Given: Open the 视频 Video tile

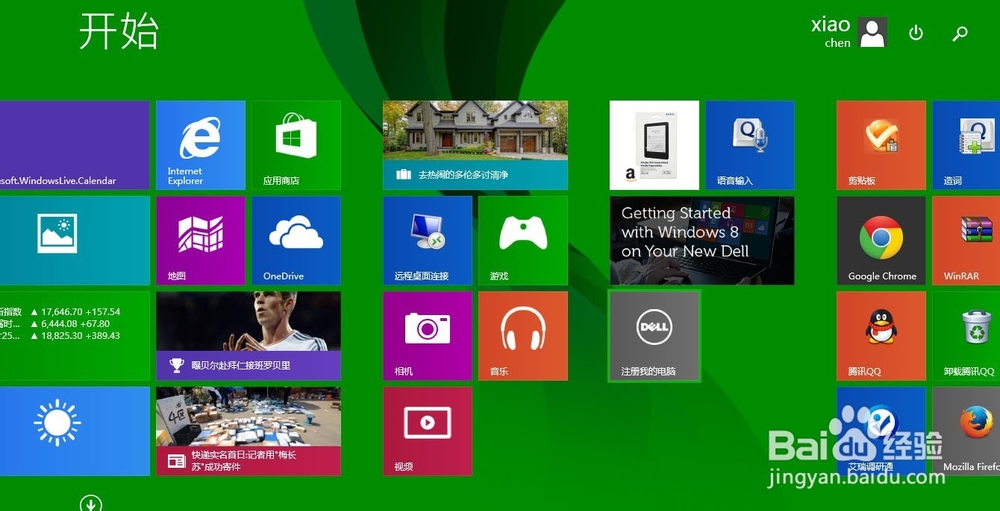Looking at the screenshot, I should click(x=427, y=431).
